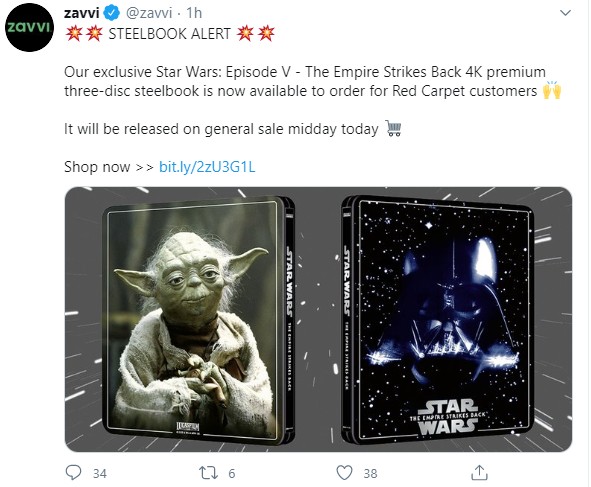Click the @zavvi handle
The height and width of the screenshot is (487, 591).
pos(149,13)
